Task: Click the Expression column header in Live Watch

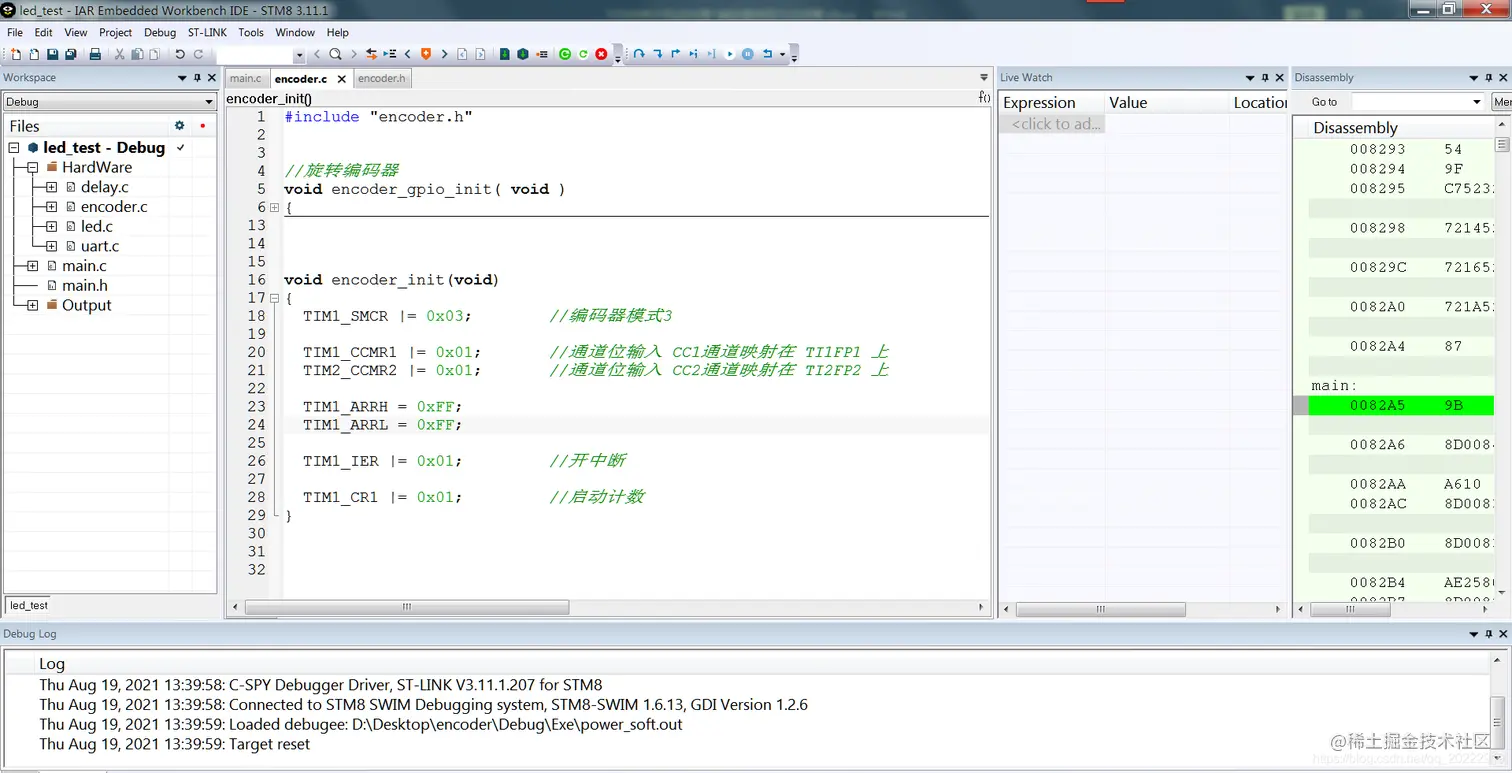Action: pos(1052,102)
